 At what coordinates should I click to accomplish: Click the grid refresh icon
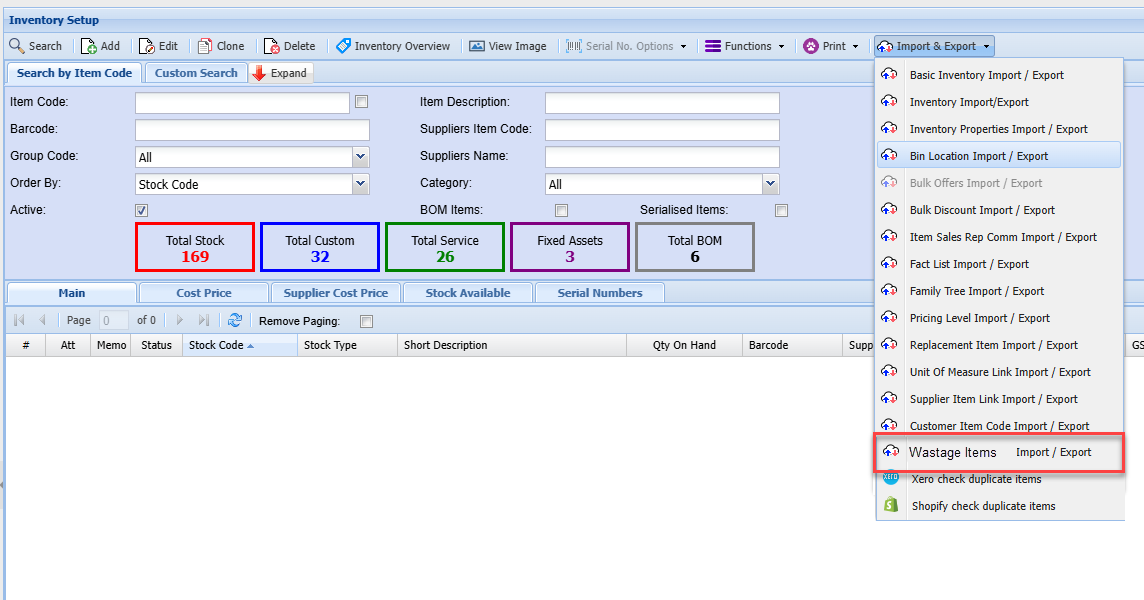[234, 320]
